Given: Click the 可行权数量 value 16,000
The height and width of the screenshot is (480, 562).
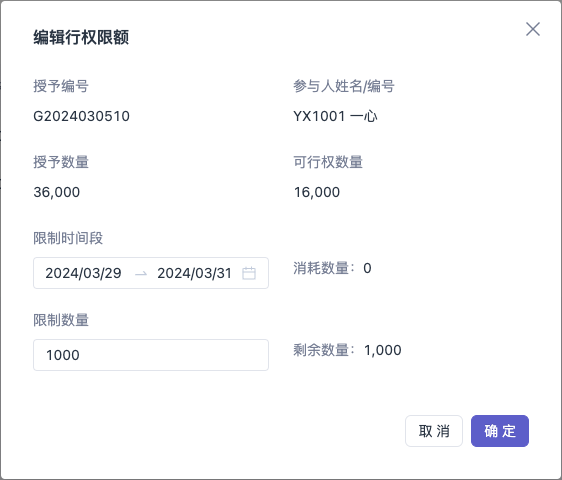Looking at the screenshot, I should click(317, 192).
